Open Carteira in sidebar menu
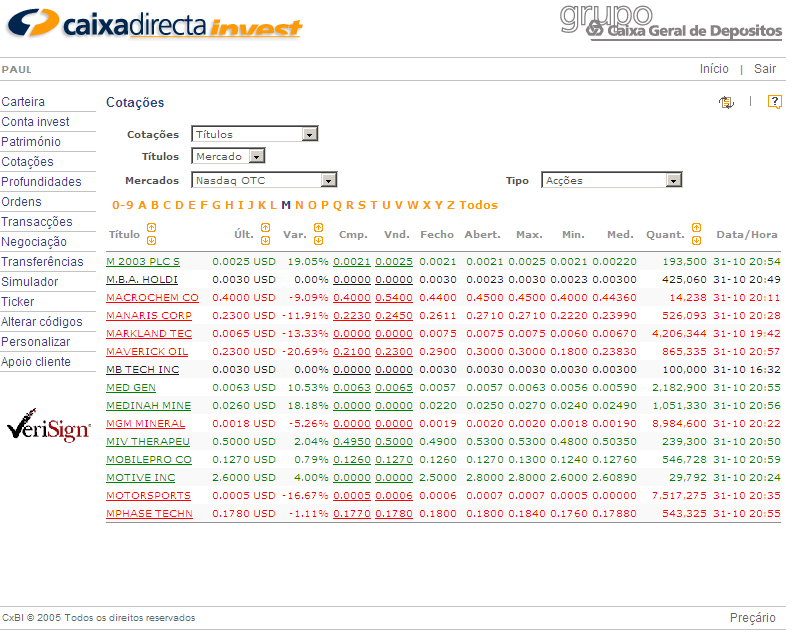 click(23, 102)
